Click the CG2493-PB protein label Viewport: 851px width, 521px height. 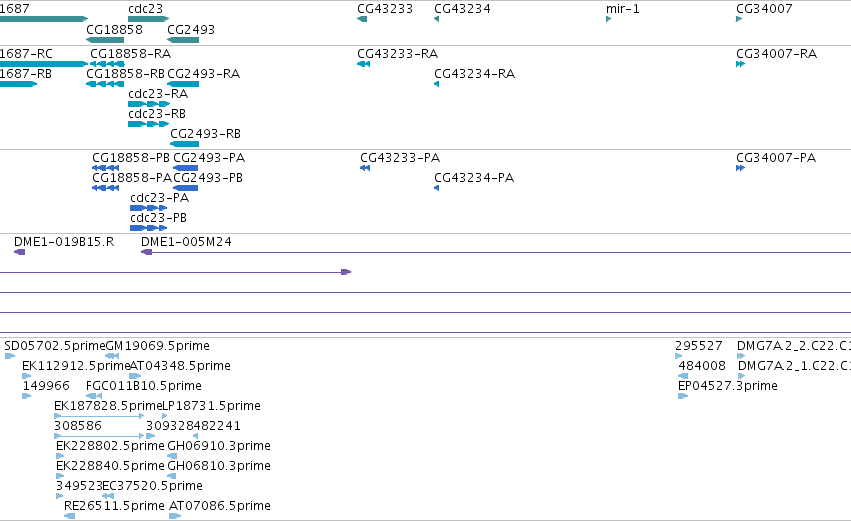point(208,178)
